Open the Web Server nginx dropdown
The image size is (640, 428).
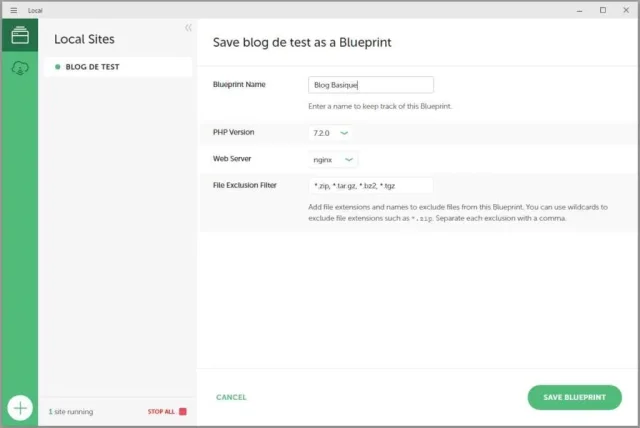[x=333, y=158]
